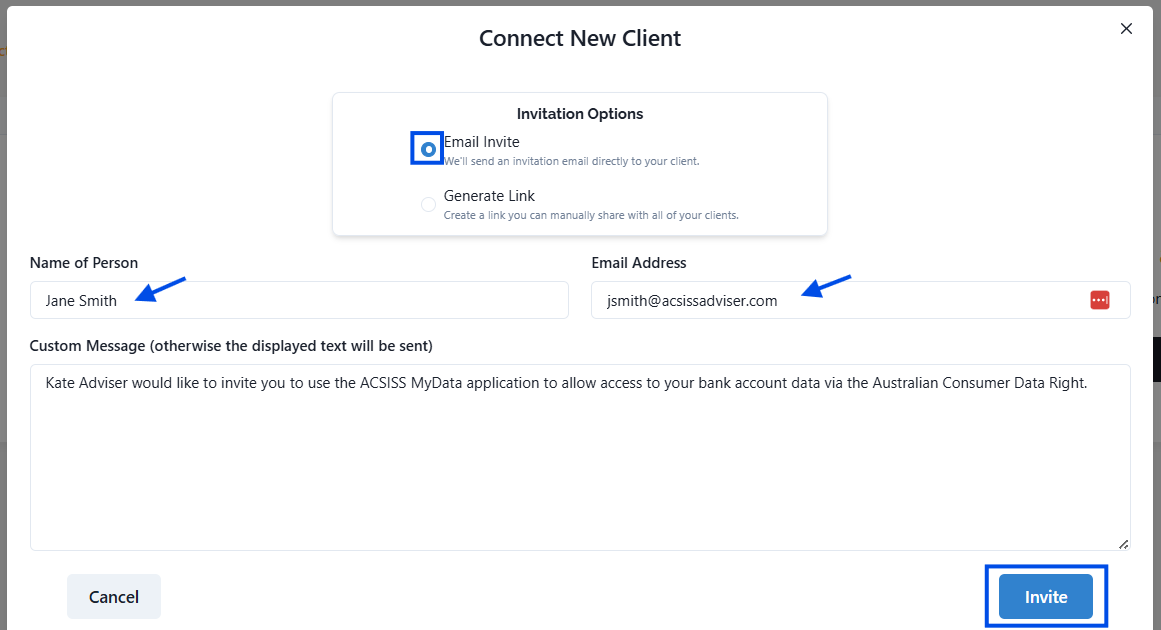
Task: Click inside the Custom Message text area
Action: point(580,470)
